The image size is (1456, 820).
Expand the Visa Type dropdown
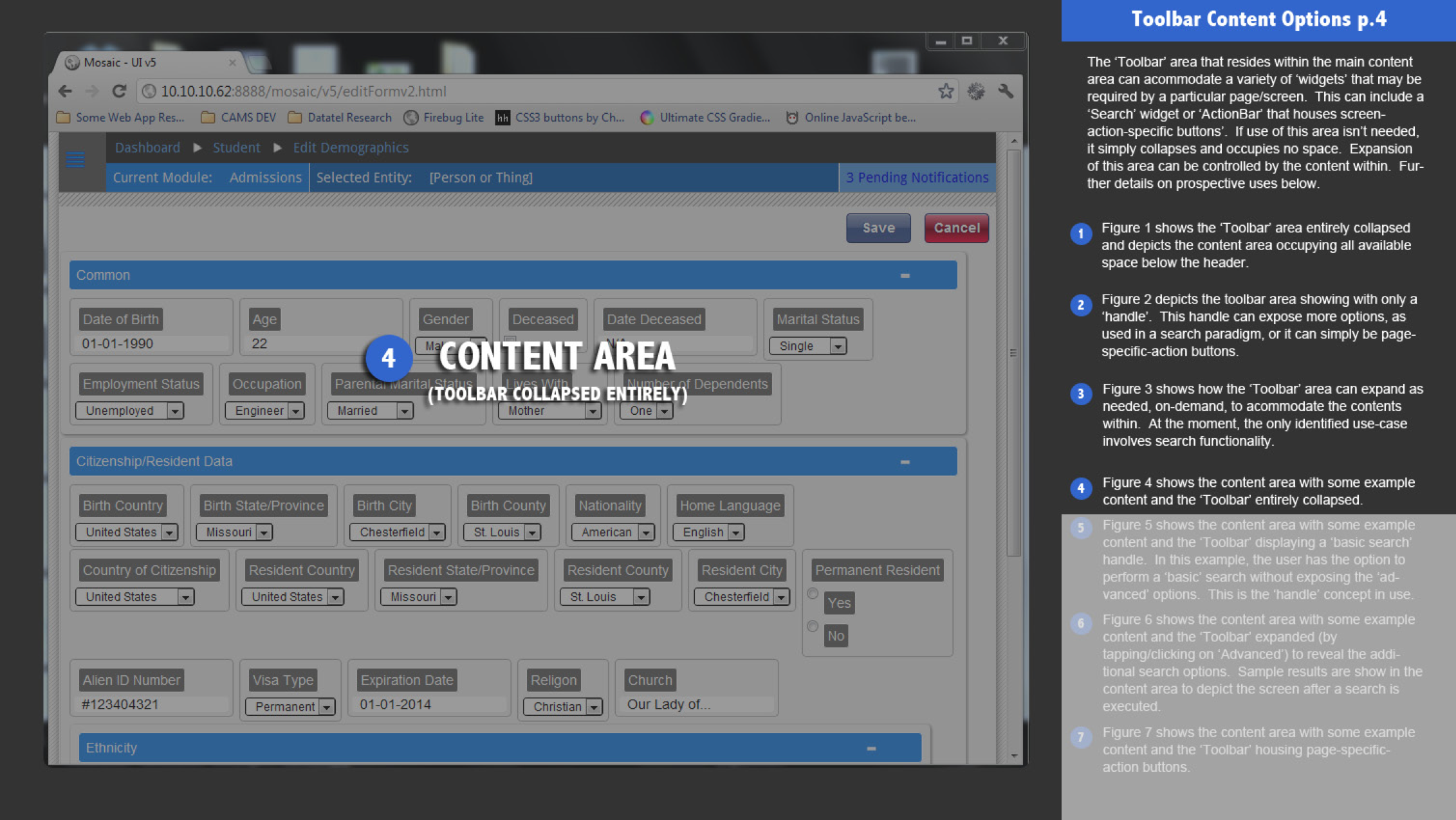point(290,706)
